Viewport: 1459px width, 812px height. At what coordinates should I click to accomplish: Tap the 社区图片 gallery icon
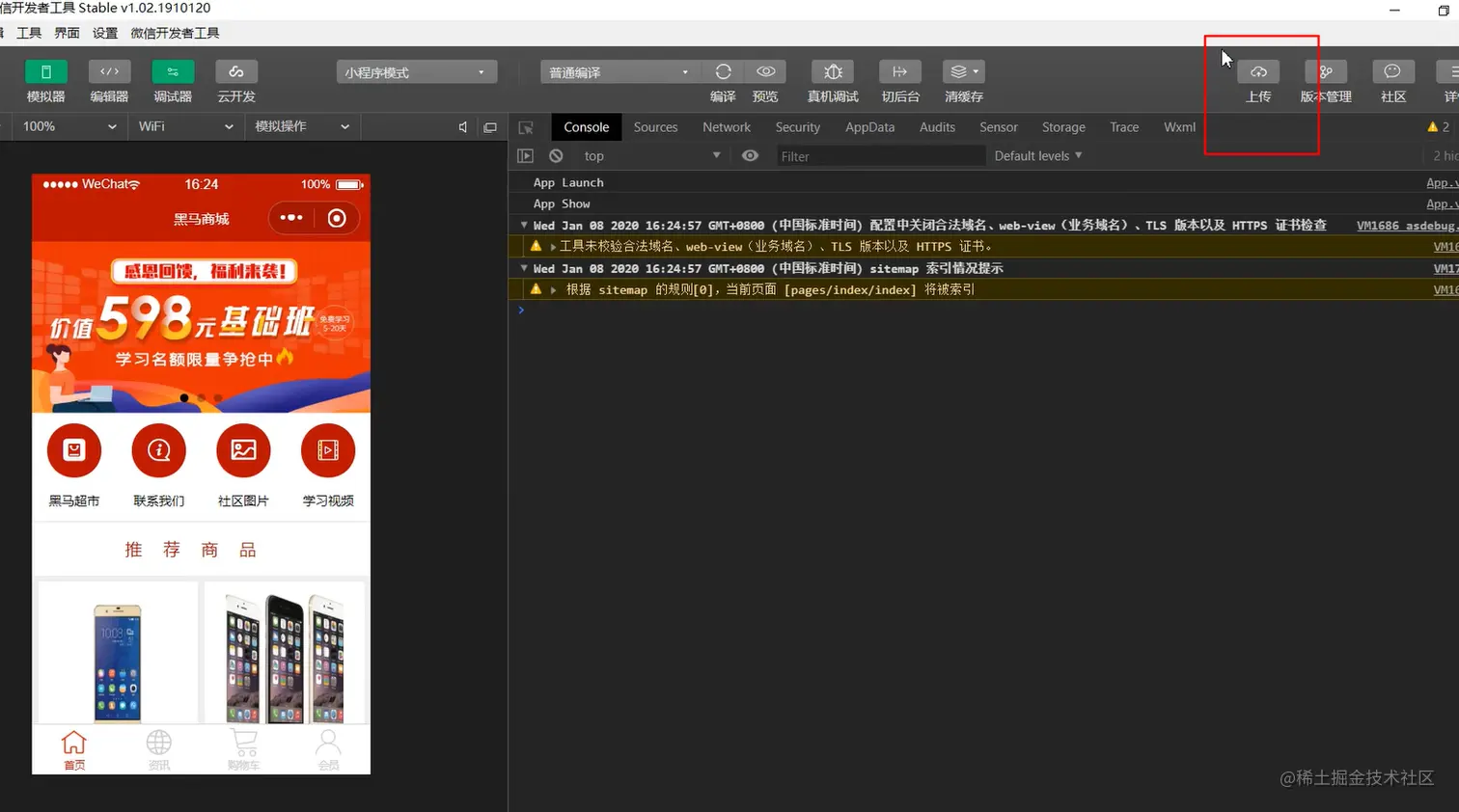pyautogui.click(x=243, y=450)
